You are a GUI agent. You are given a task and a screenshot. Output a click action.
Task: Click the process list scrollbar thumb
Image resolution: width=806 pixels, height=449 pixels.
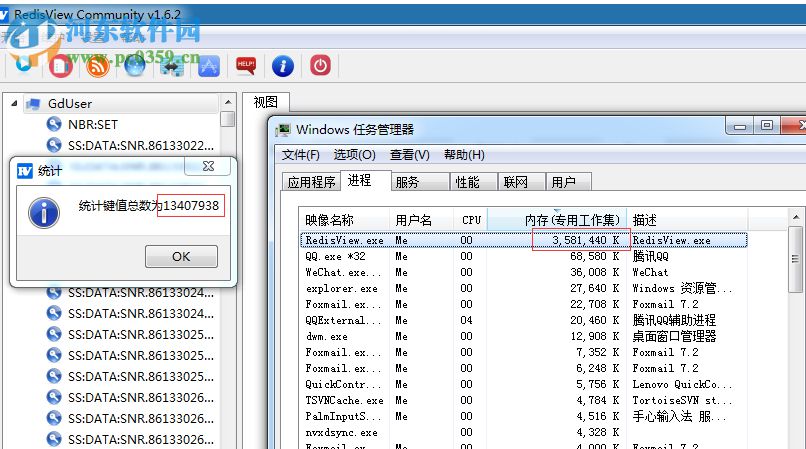[796, 259]
